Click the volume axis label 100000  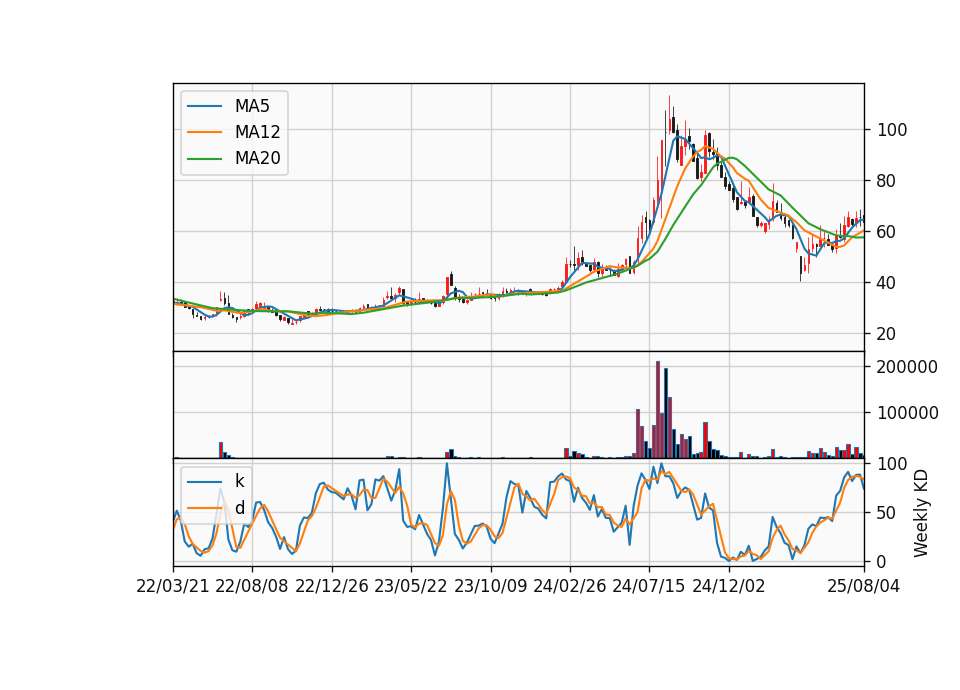point(907,413)
